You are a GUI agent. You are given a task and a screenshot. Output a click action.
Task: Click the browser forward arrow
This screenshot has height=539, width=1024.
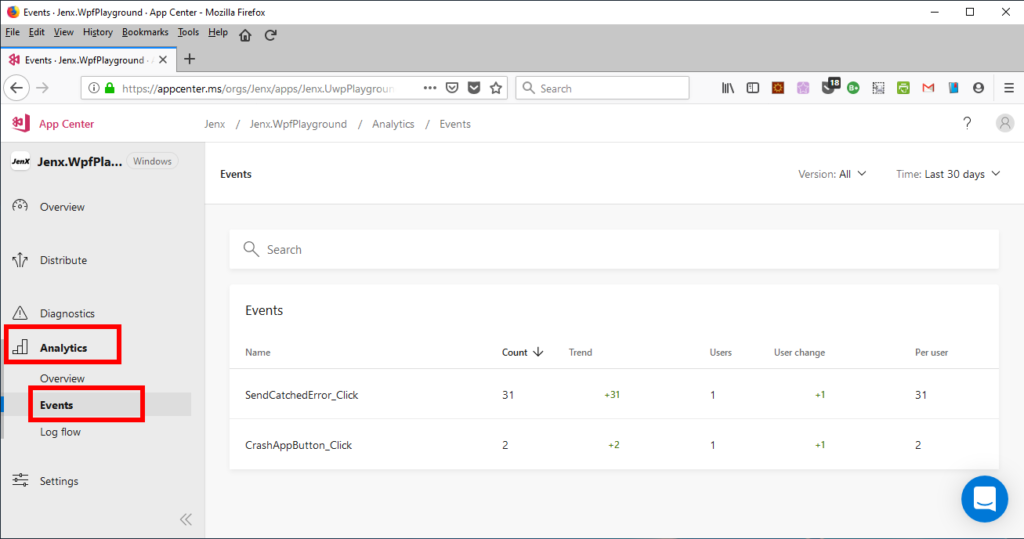tap(42, 88)
